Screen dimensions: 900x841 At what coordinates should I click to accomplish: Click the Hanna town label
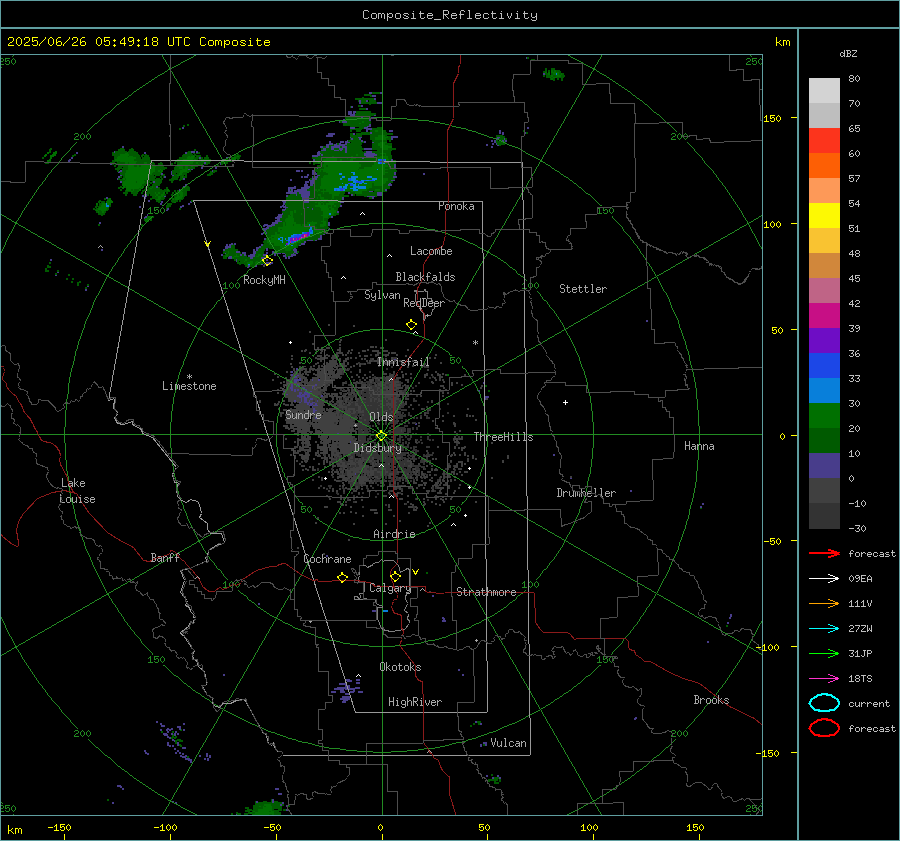point(699,446)
